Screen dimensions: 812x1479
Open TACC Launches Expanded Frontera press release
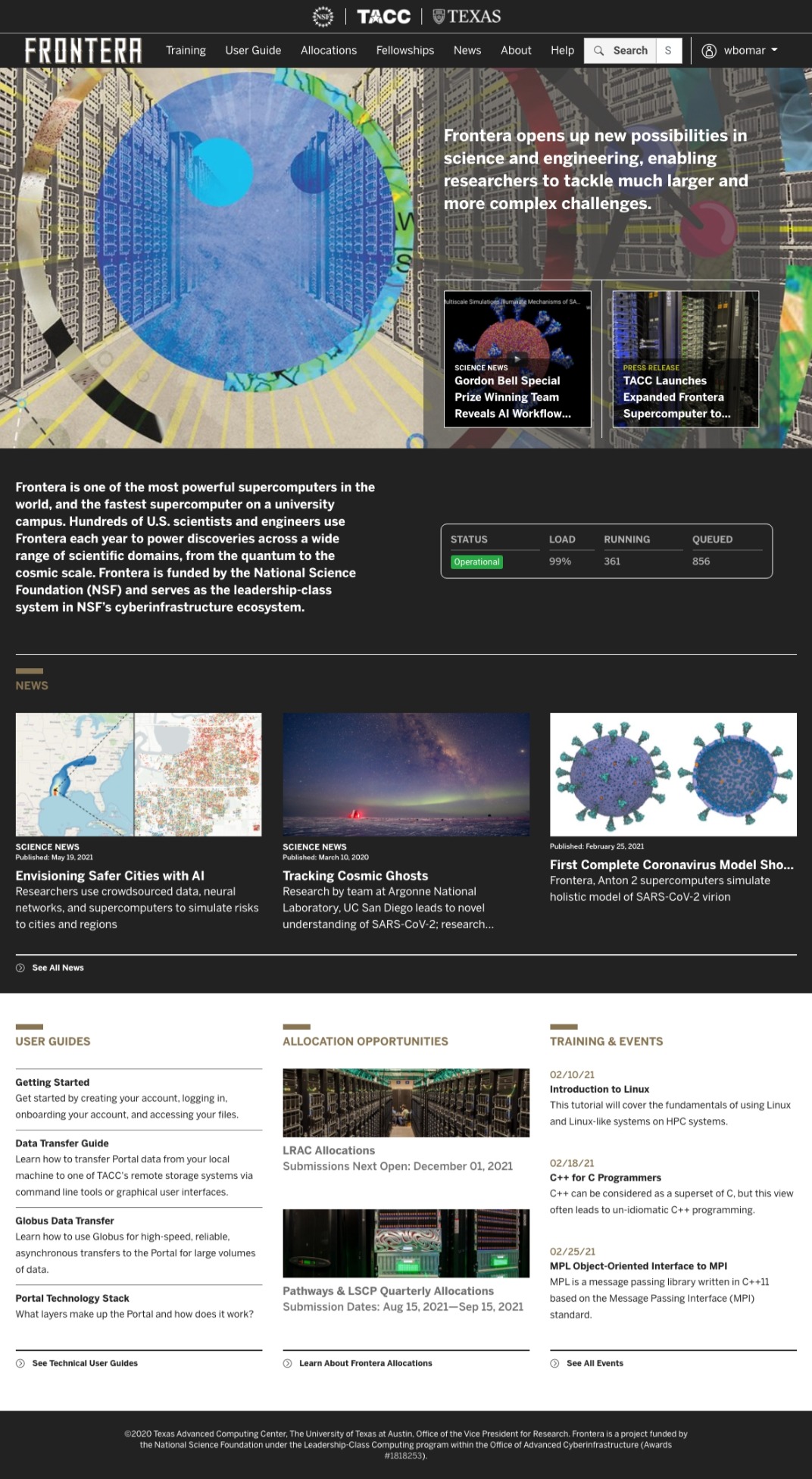686,359
